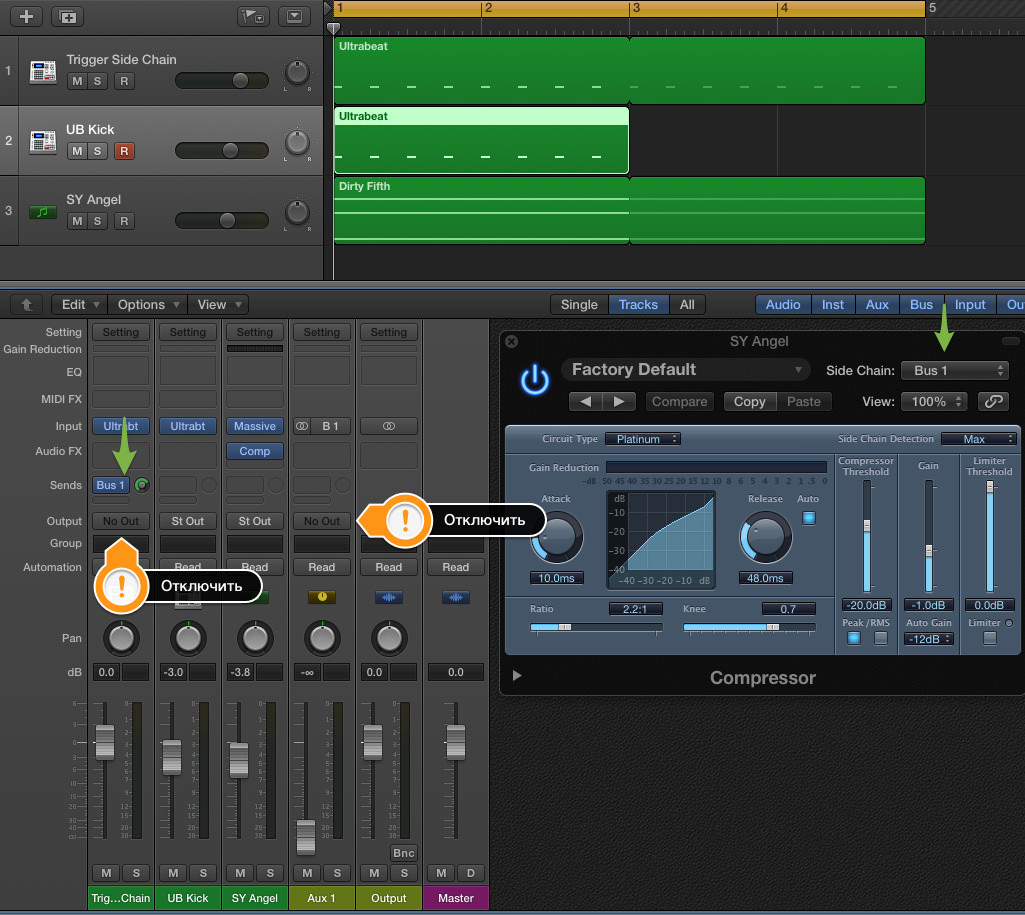Open the mixer View menu
The width and height of the screenshot is (1025, 915).
point(219,305)
